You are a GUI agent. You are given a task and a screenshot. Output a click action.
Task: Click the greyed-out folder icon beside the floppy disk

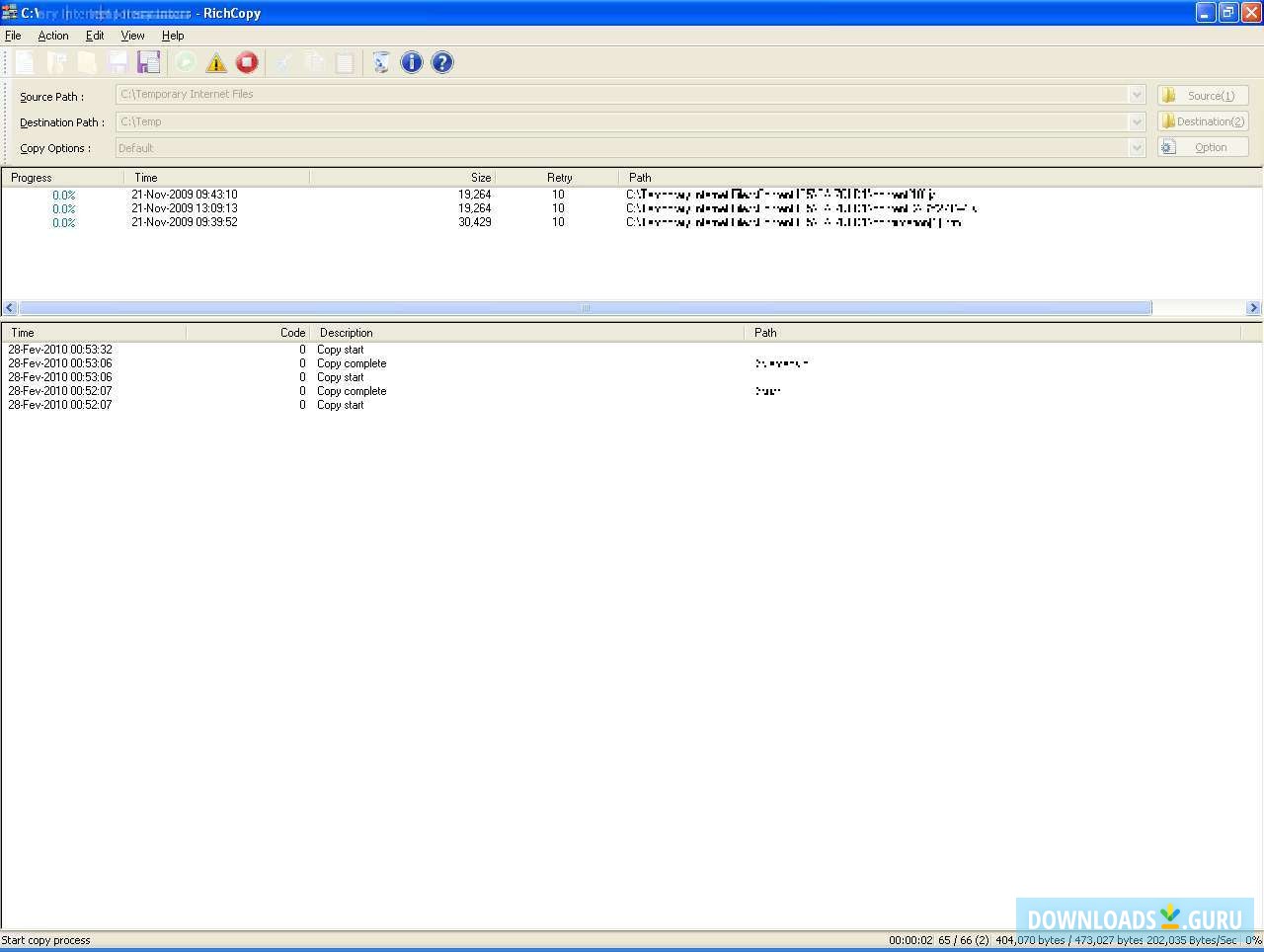coord(87,62)
